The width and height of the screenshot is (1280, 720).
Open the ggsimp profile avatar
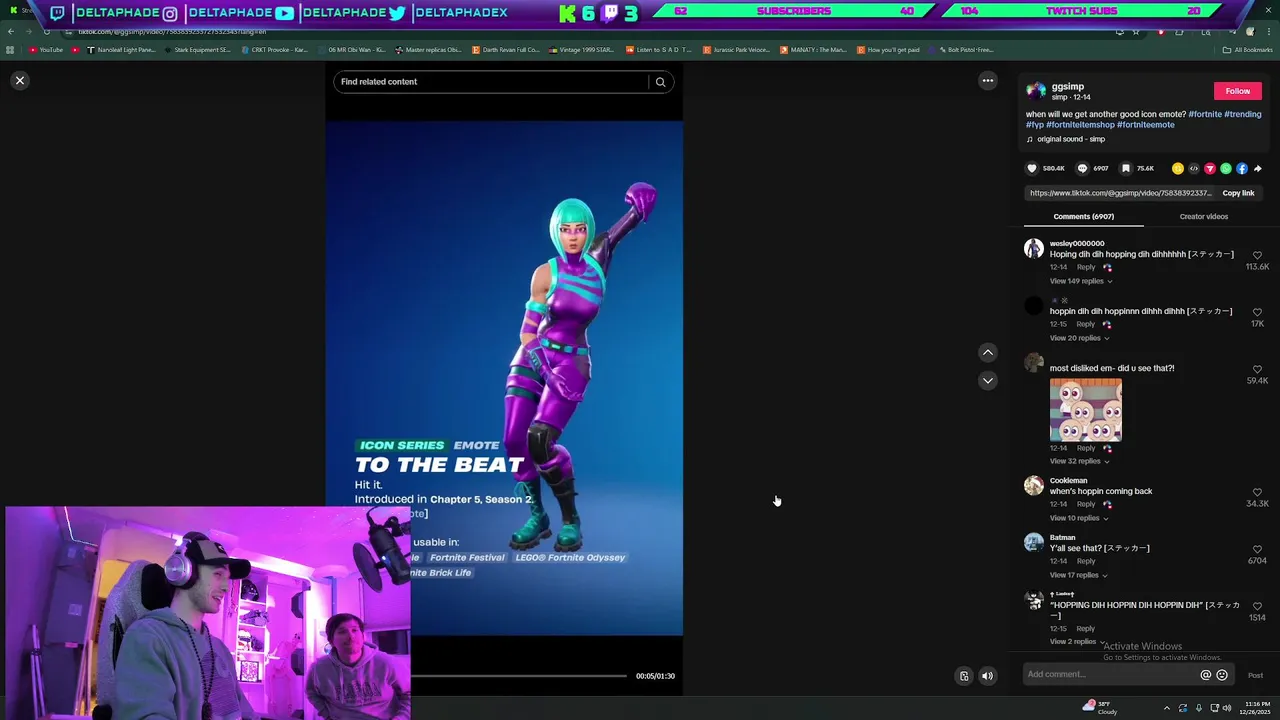click(x=1035, y=91)
